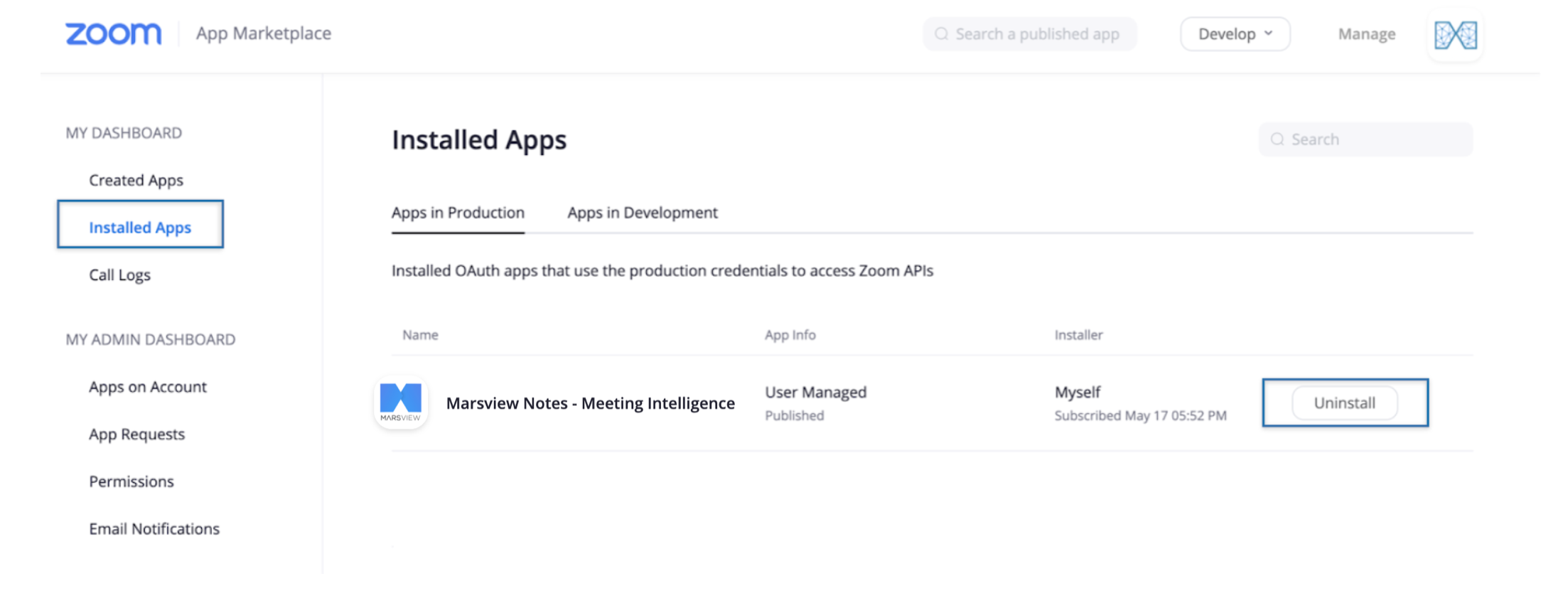Screen dimensions: 1568x613
Task: Open Apps on Account
Action: [147, 387]
